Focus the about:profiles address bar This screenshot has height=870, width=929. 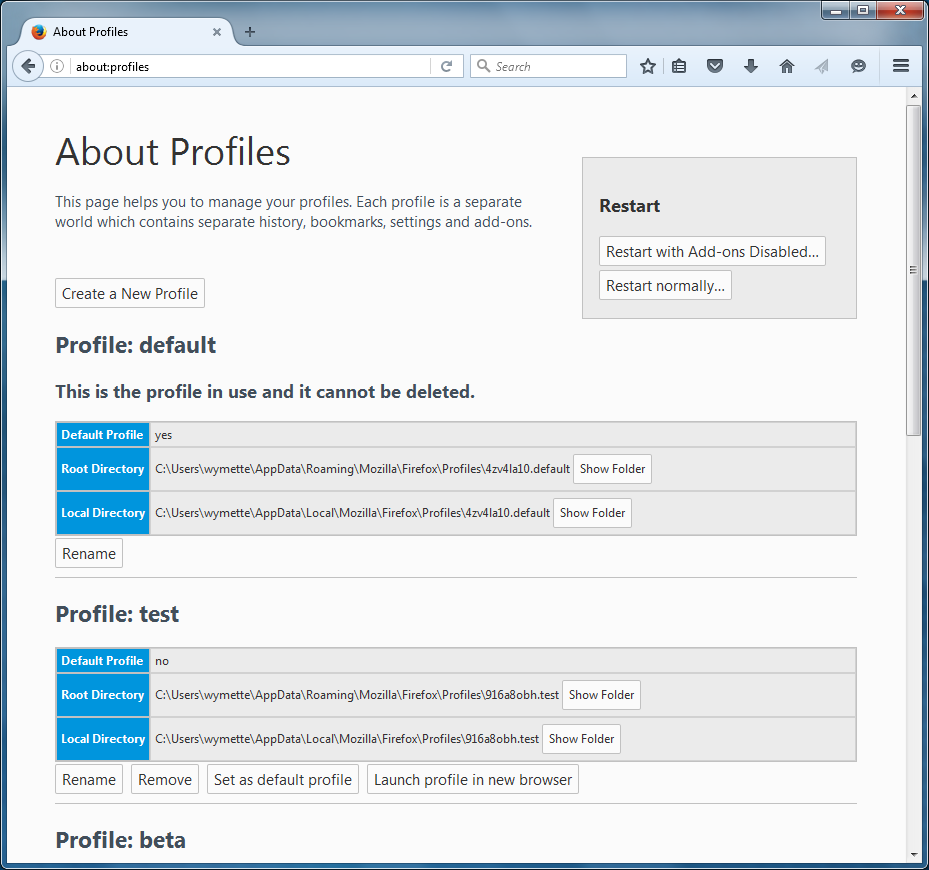pos(252,66)
